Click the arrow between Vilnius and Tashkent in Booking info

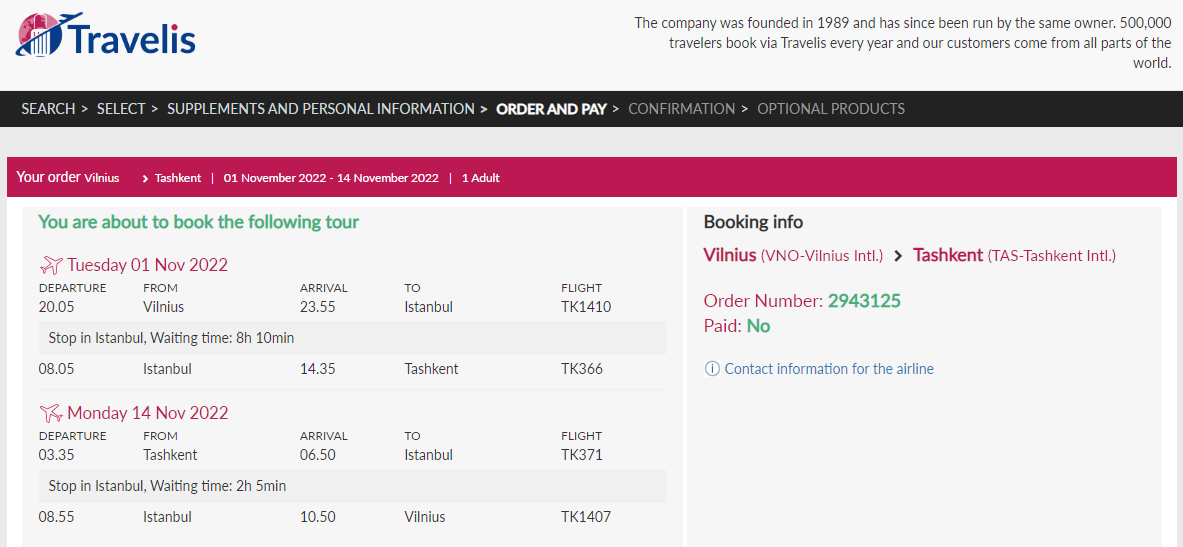pos(898,256)
